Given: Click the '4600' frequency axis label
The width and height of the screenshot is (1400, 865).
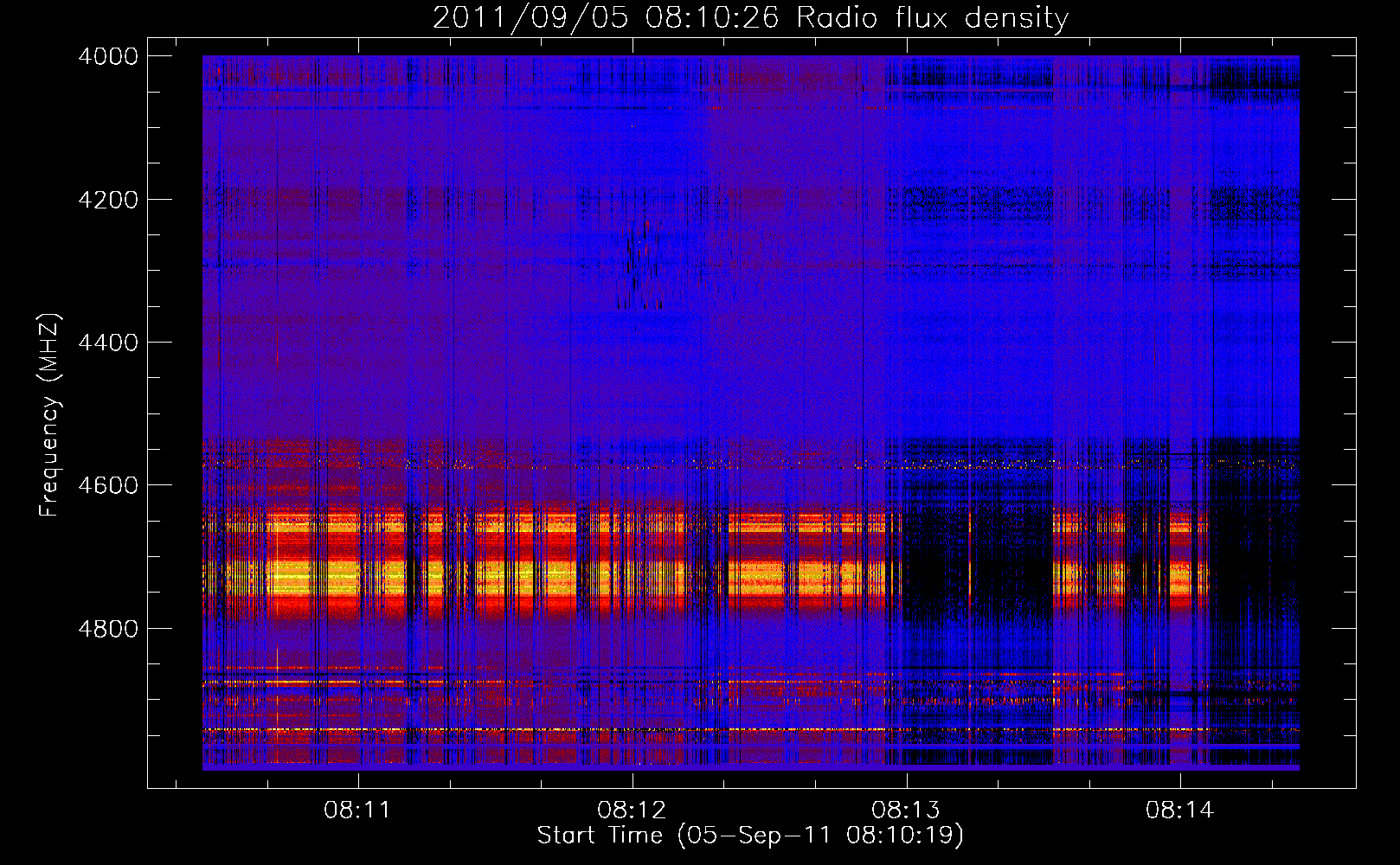Looking at the screenshot, I should (108, 485).
